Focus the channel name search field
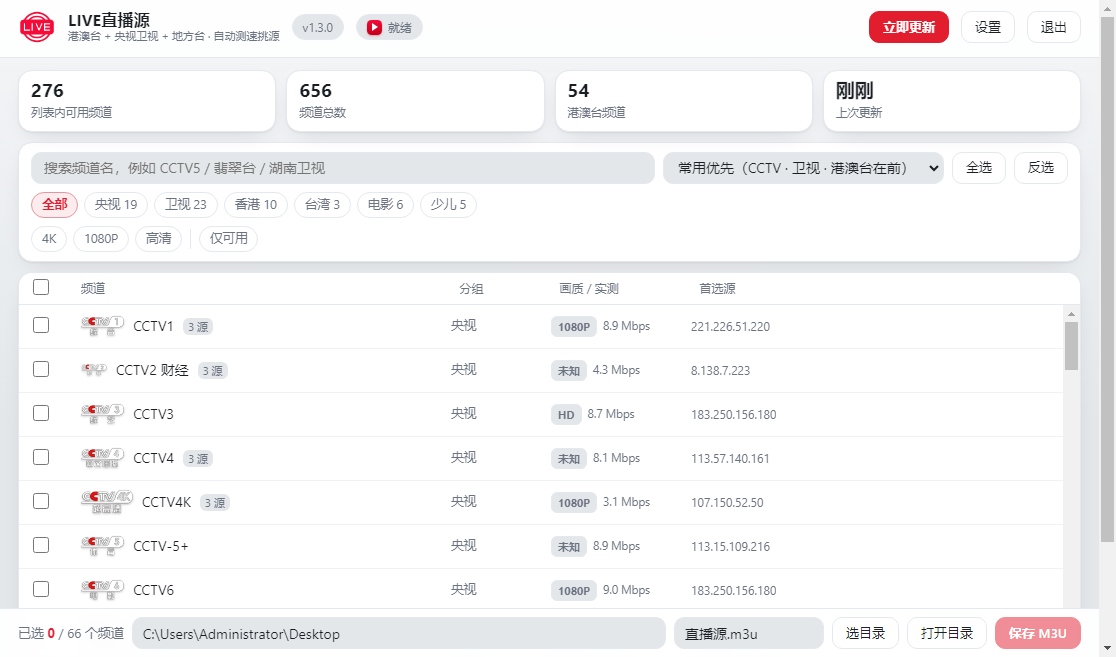This screenshot has width=1116, height=657. tap(342, 168)
